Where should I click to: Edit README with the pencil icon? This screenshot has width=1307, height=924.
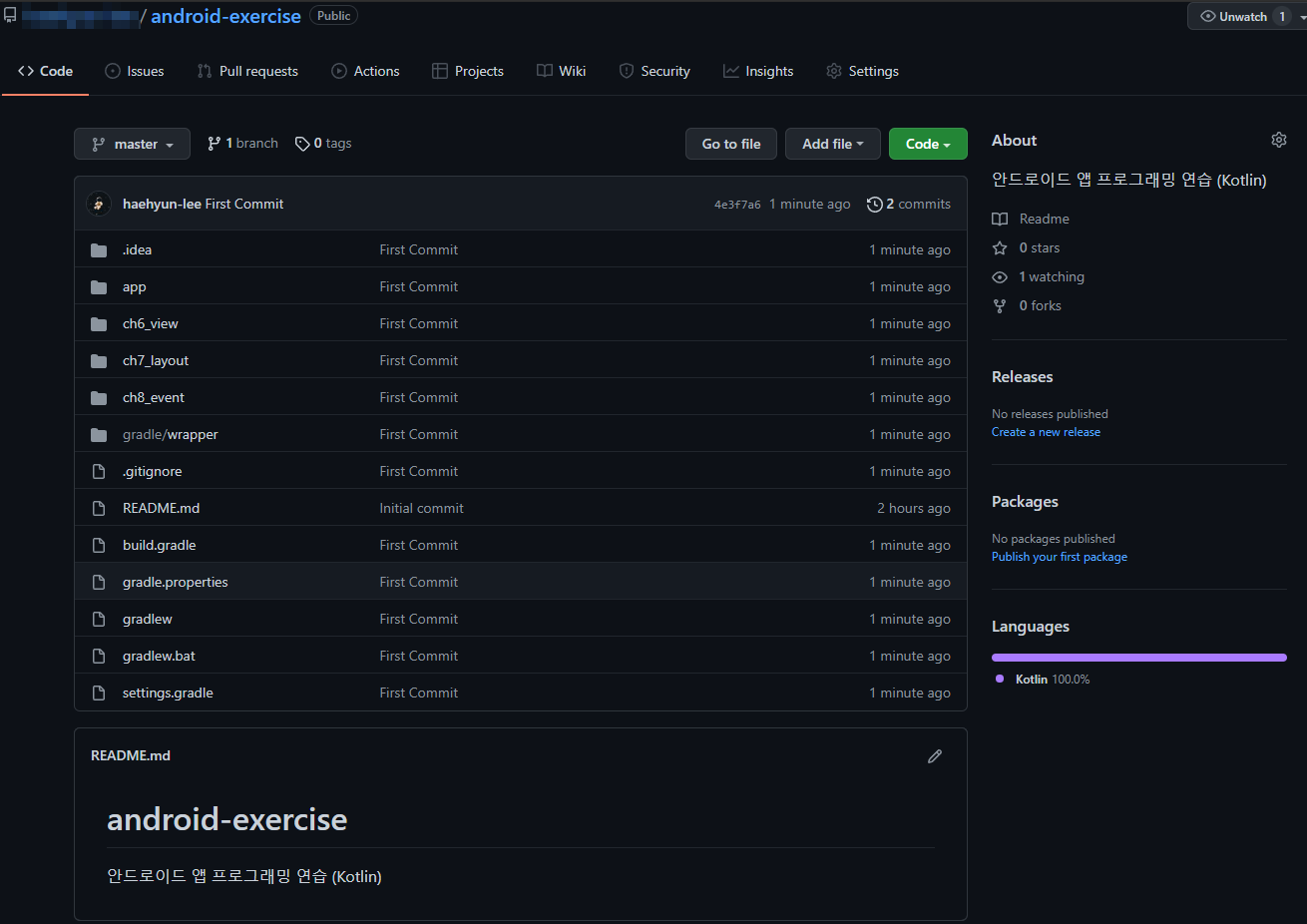[x=935, y=756]
